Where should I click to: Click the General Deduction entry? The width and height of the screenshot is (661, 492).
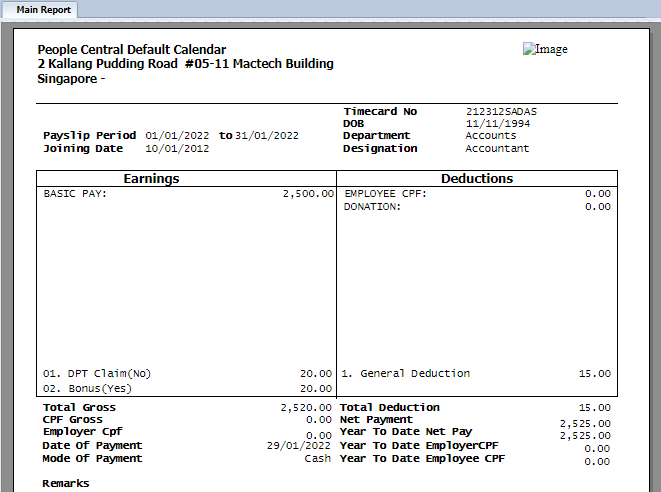click(x=405, y=373)
